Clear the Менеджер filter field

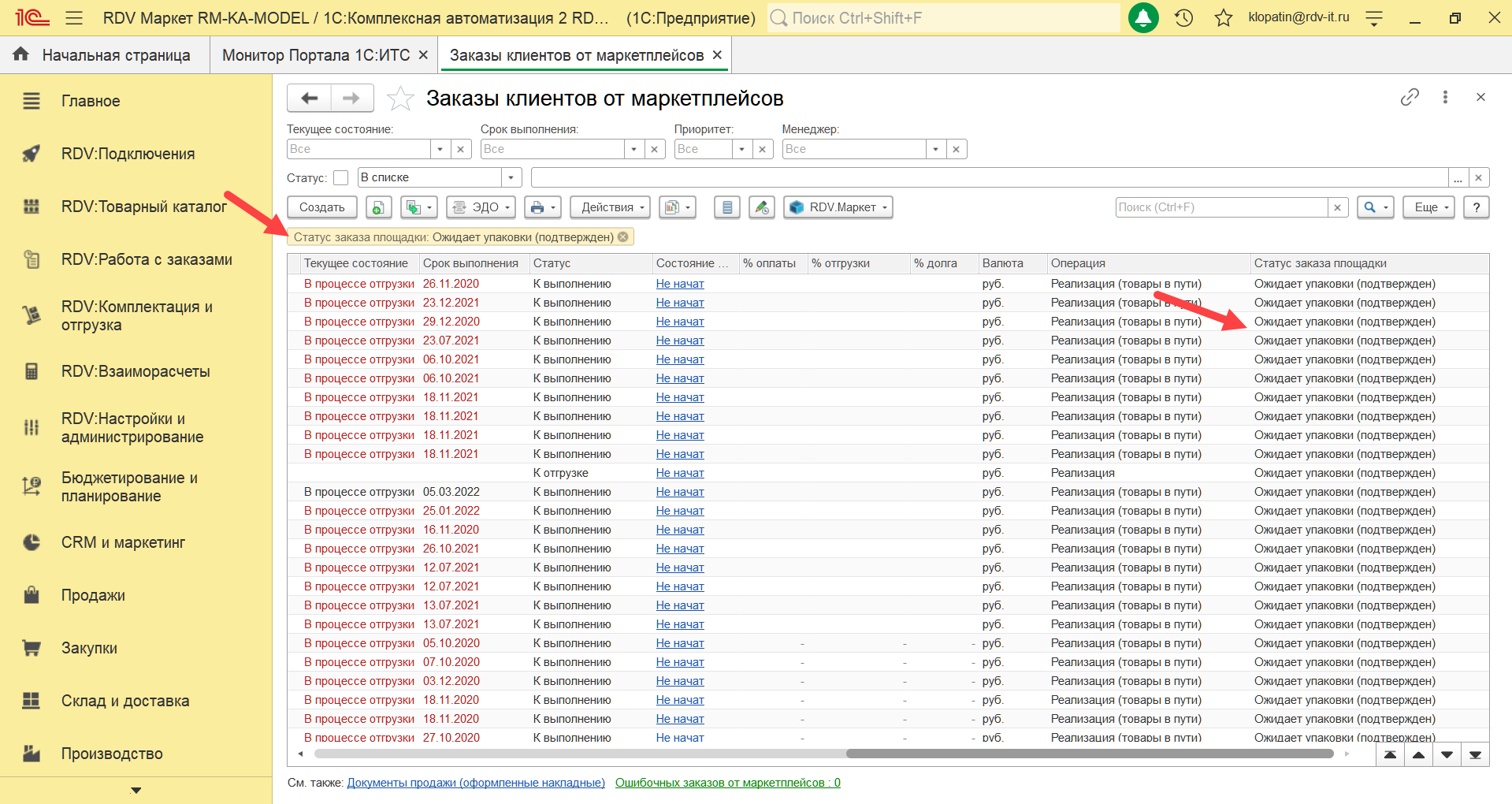pos(956,149)
